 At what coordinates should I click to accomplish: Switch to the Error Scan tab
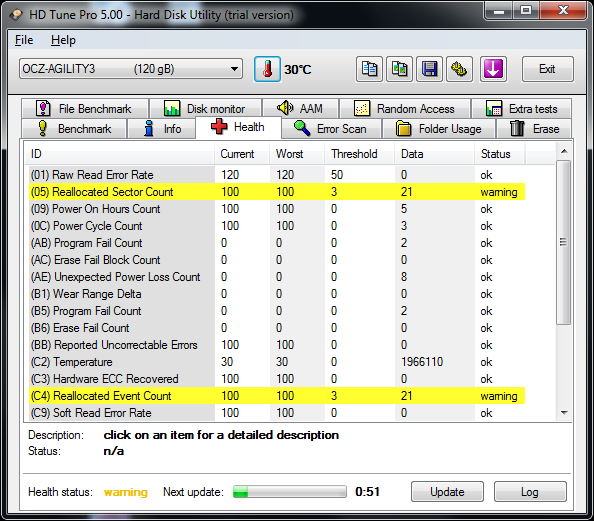point(331,129)
